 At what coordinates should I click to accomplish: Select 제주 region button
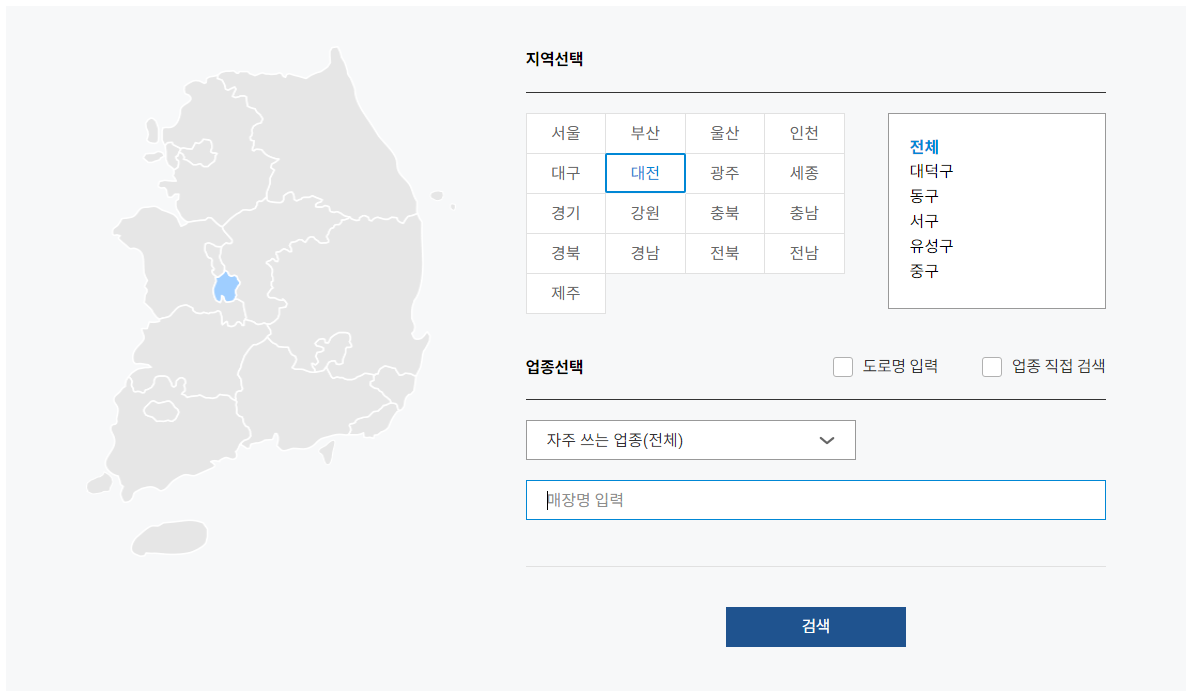point(566,293)
